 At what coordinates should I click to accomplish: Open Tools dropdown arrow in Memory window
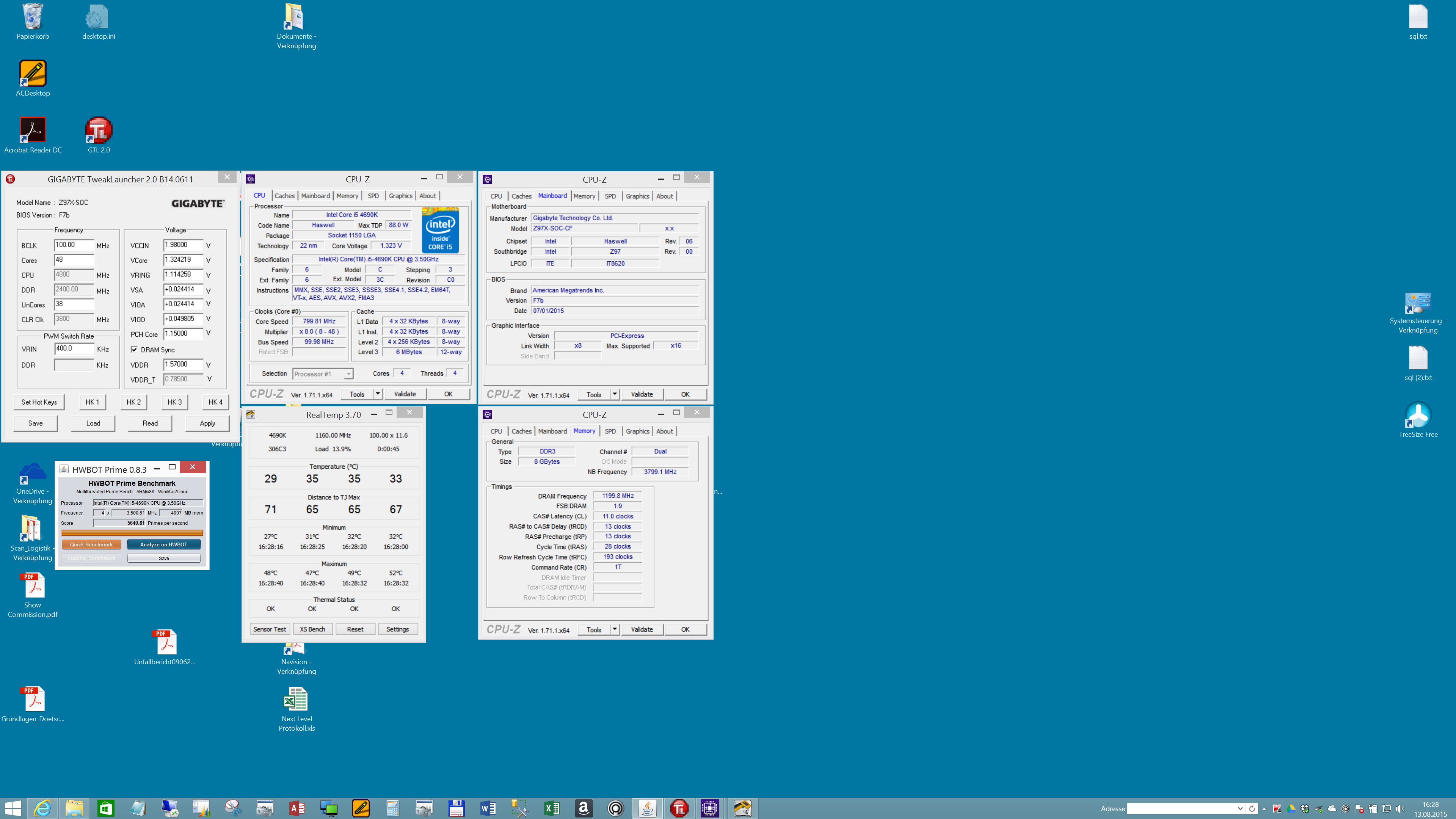coord(614,629)
